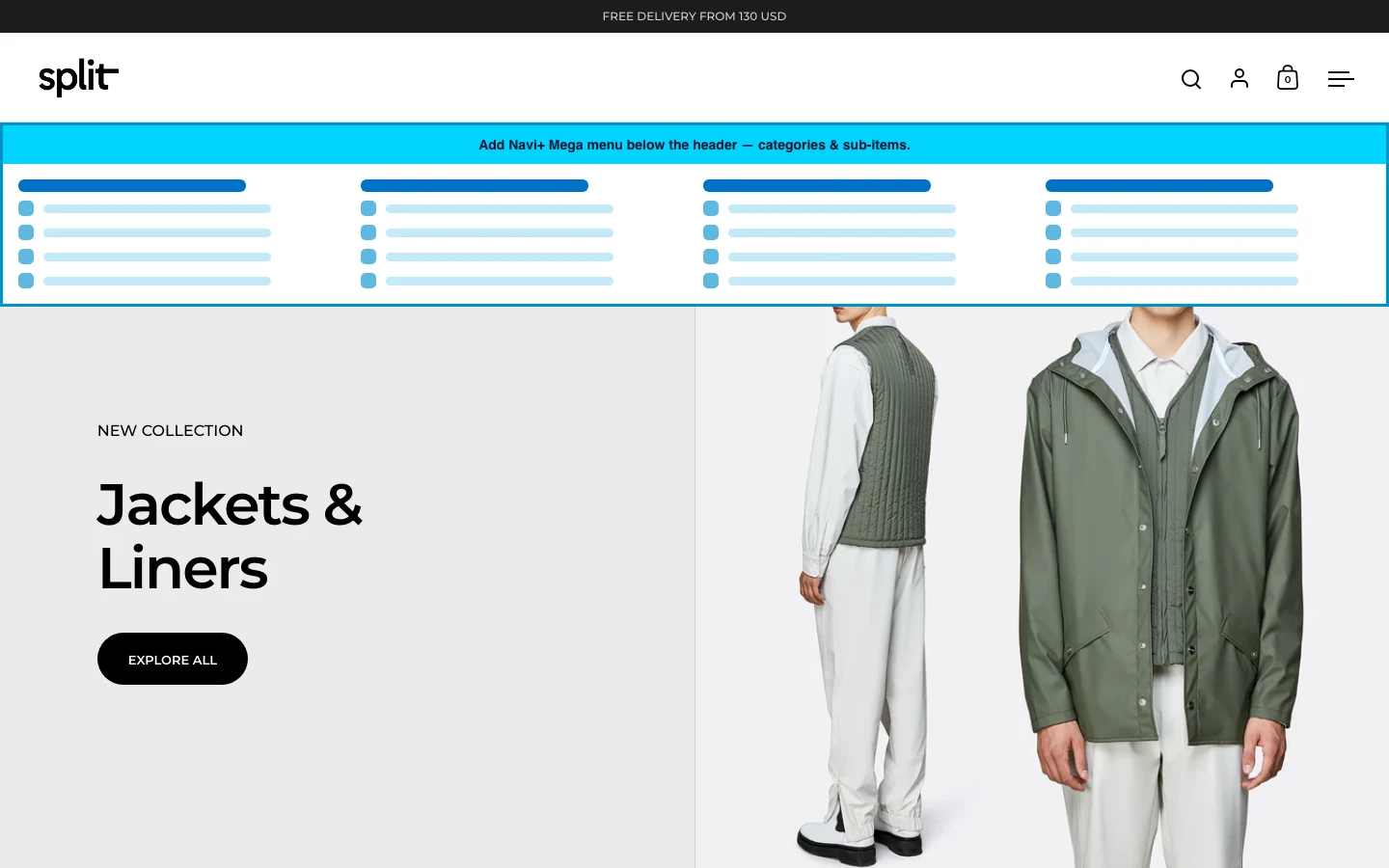
Task: Open the account profile icon
Action: [1239, 78]
